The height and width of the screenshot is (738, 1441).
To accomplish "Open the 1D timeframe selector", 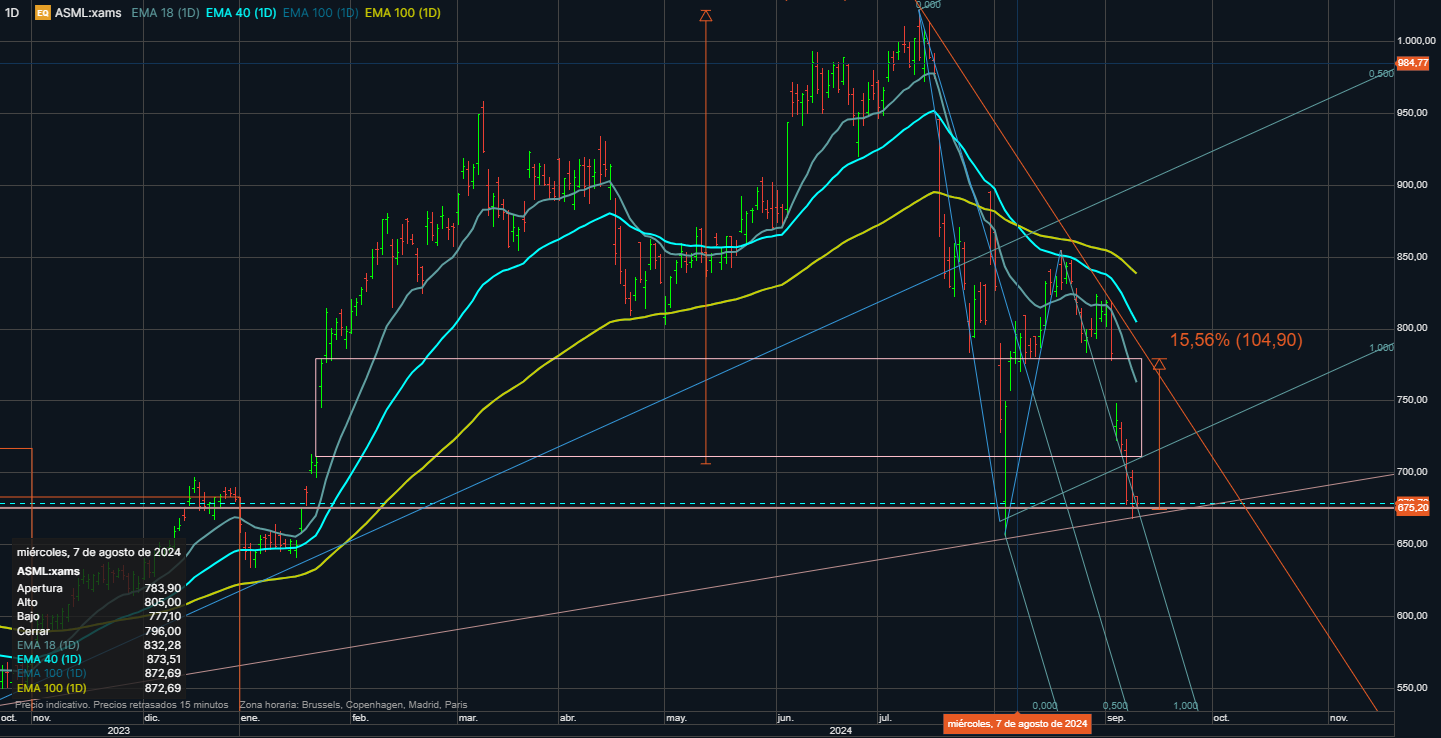I will (12, 13).
